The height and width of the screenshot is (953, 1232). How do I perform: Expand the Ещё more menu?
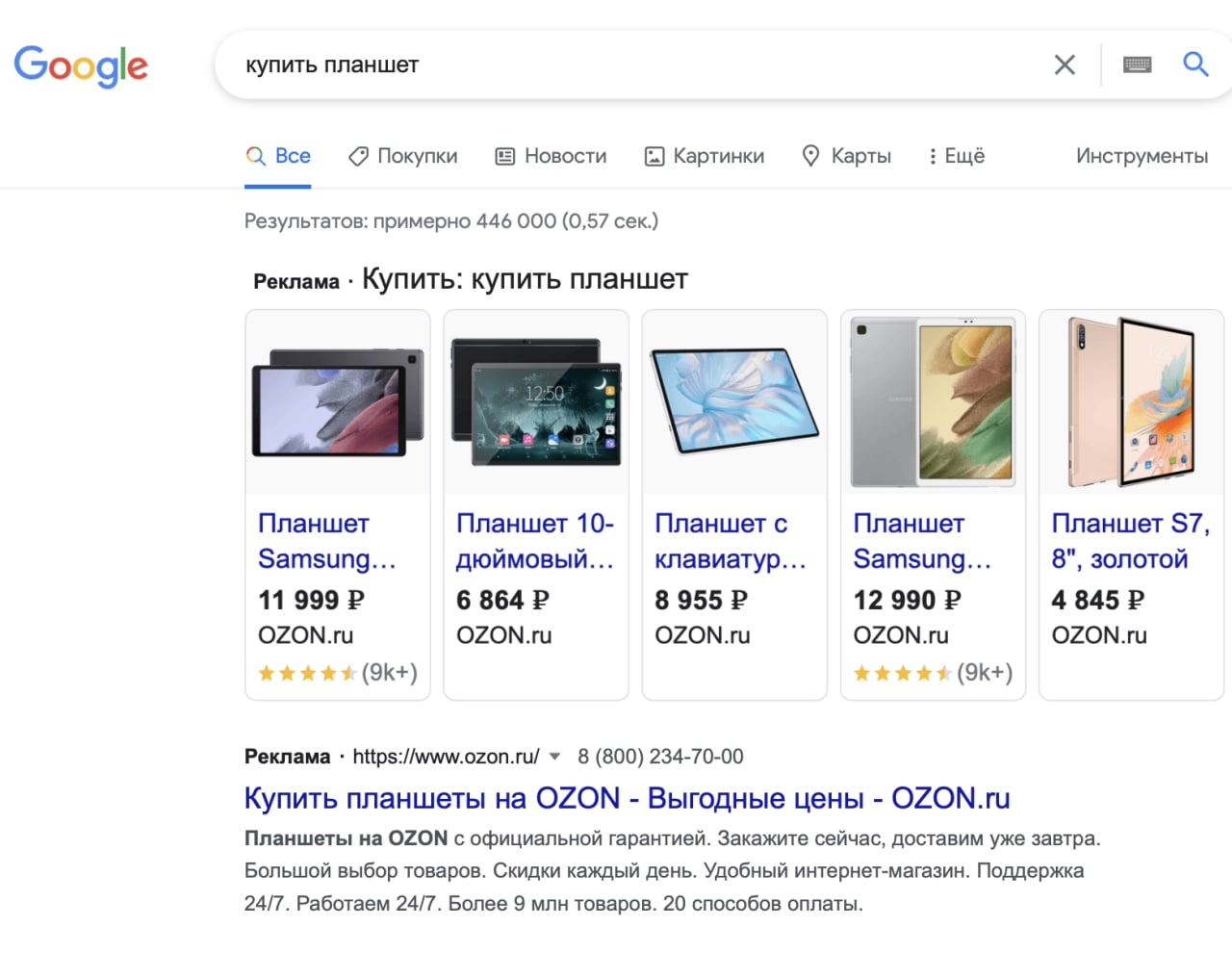(x=957, y=156)
